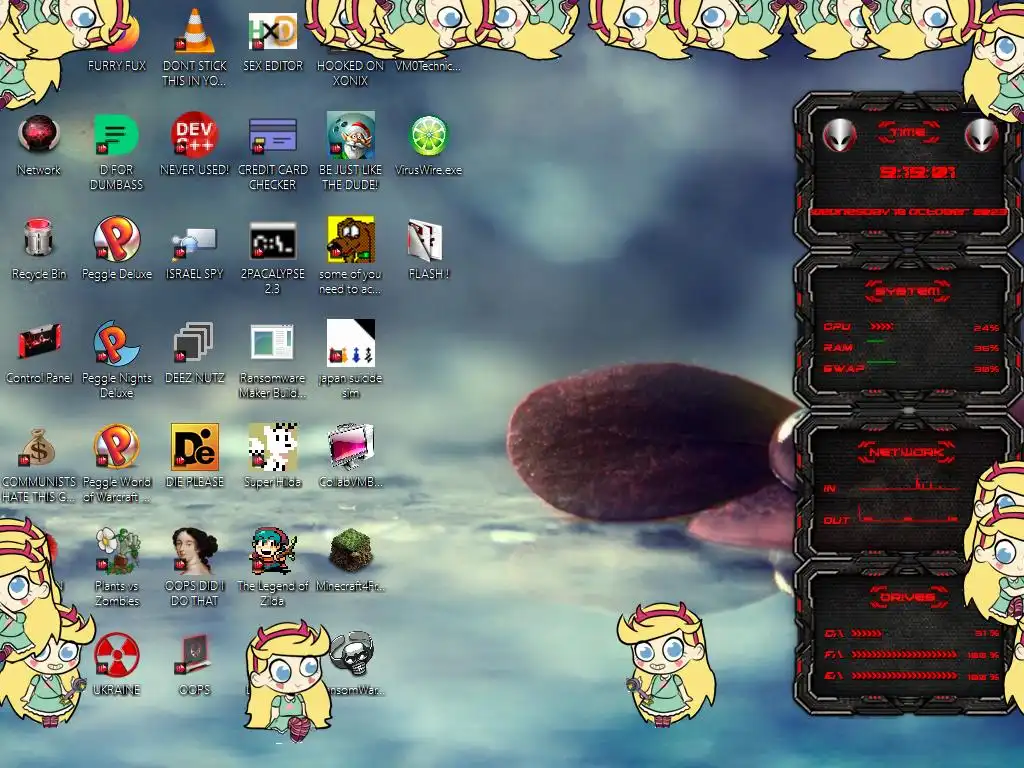Click the DRIVES header on the widget

click(x=908, y=597)
